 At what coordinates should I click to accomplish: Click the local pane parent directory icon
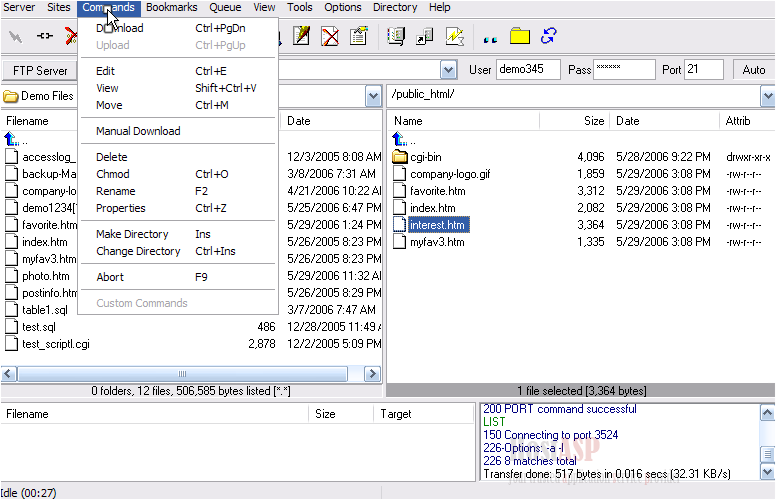coord(11,139)
